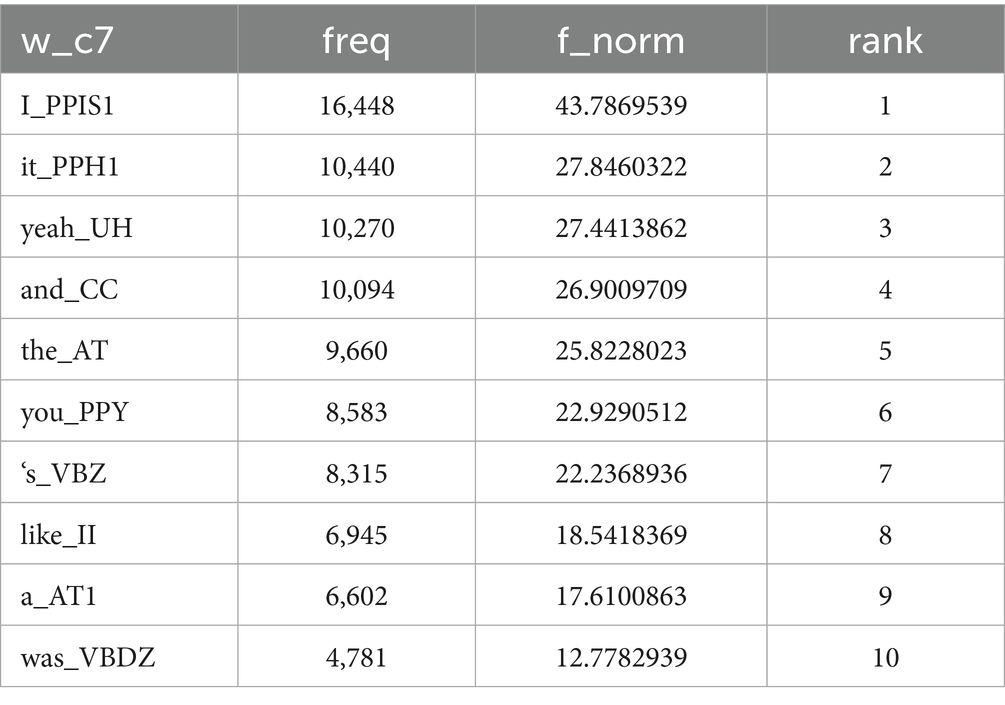Click the freq column header

356,41
